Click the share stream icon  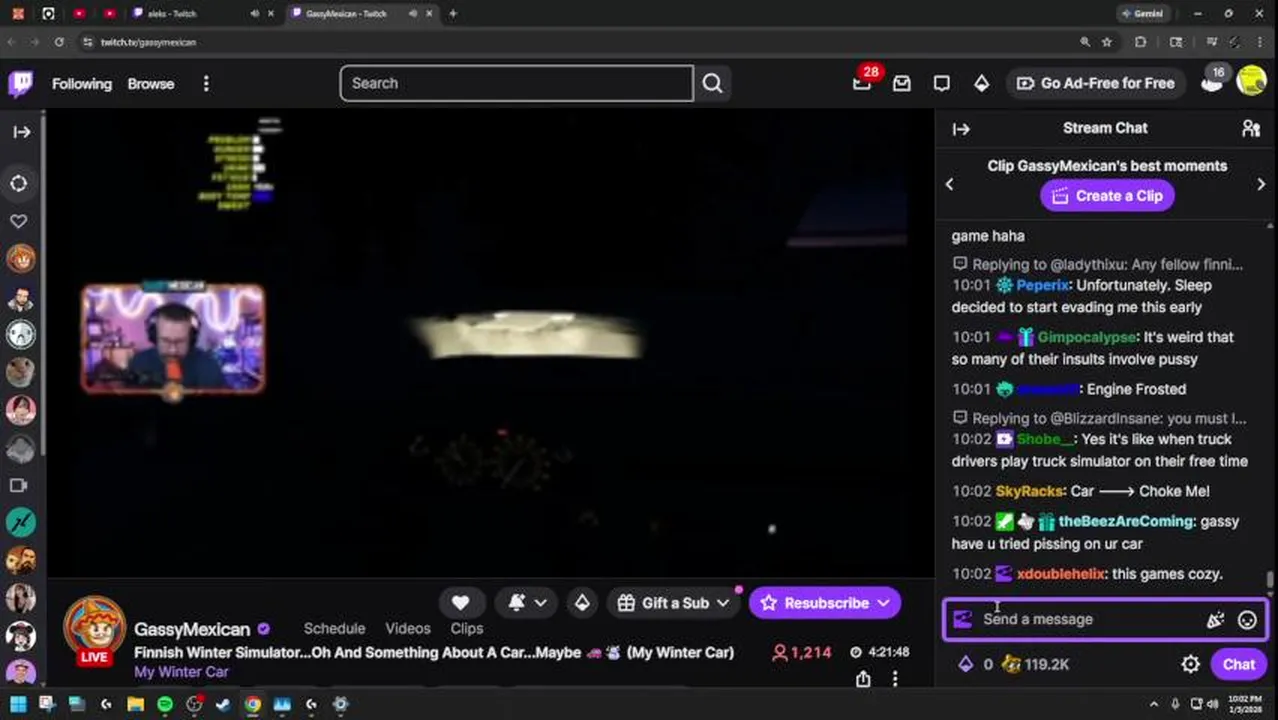point(863,679)
